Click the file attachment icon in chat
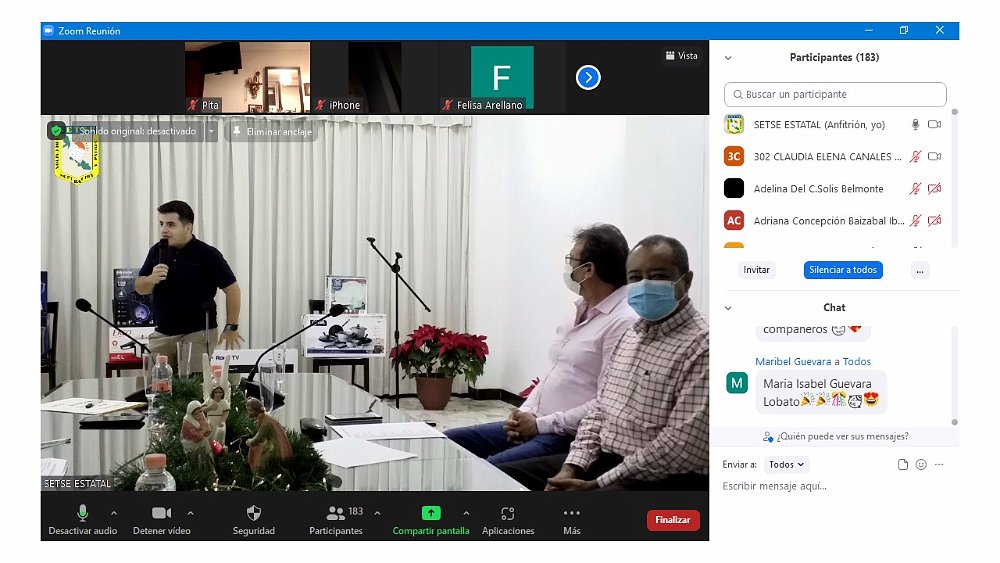This screenshot has height=563, width=1000. 903,465
